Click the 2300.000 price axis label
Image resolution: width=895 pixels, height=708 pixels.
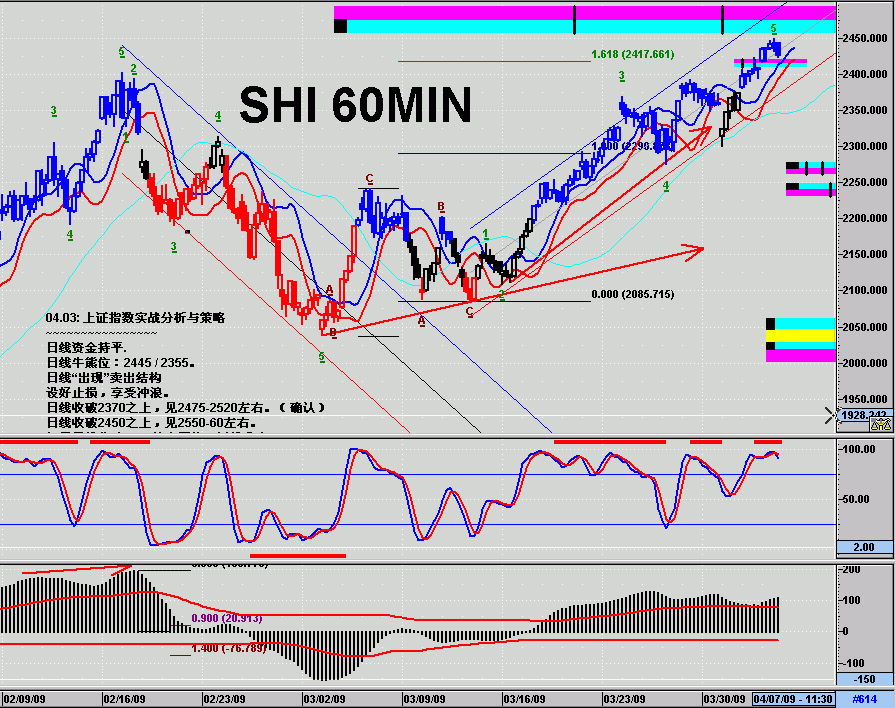point(865,146)
